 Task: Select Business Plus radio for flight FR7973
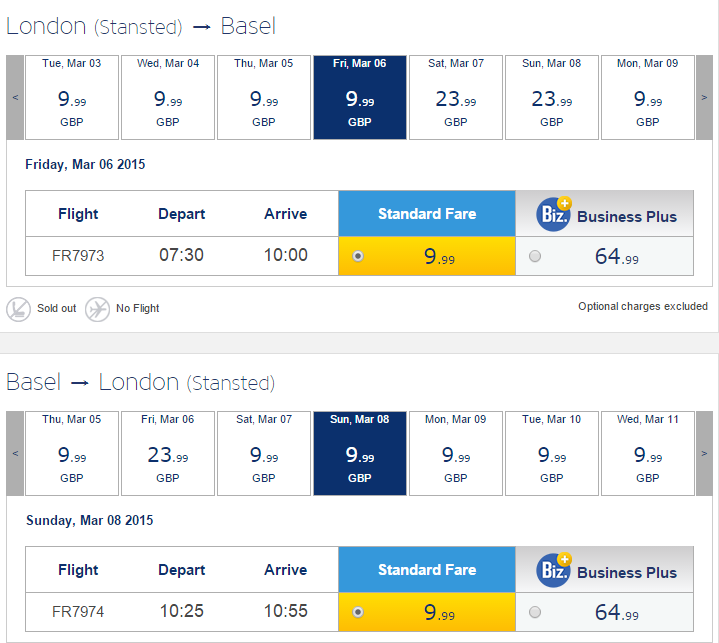535,256
